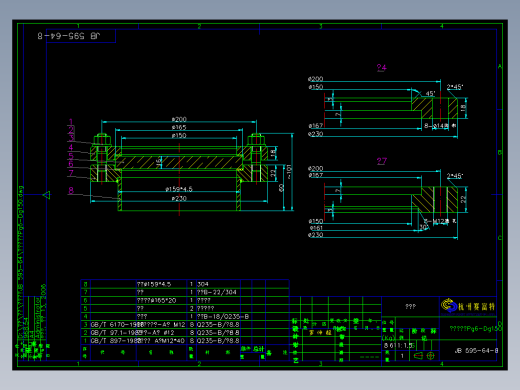Click the projection symbol in the title block
The width and height of the screenshot is (520, 390).
pyautogui.click(x=424, y=356)
